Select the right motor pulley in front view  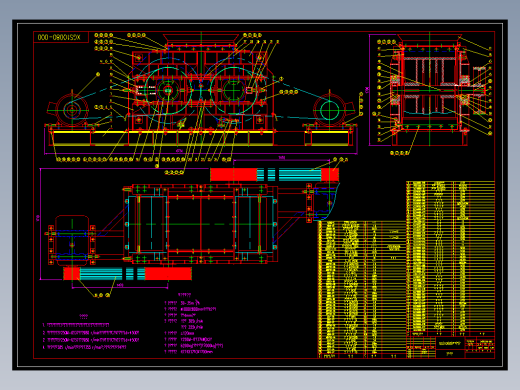329,110
